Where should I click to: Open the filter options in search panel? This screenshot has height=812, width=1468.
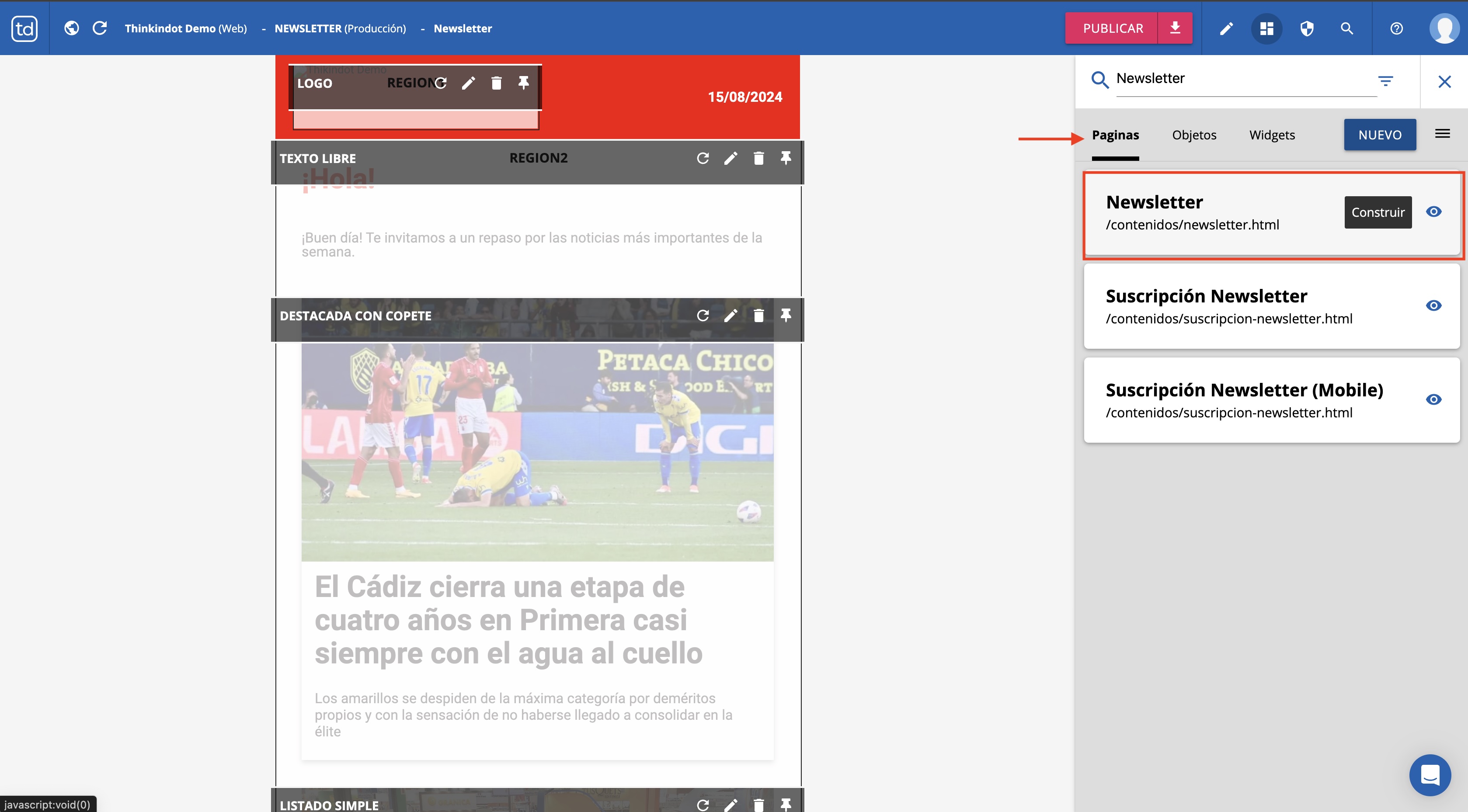tap(1385, 81)
